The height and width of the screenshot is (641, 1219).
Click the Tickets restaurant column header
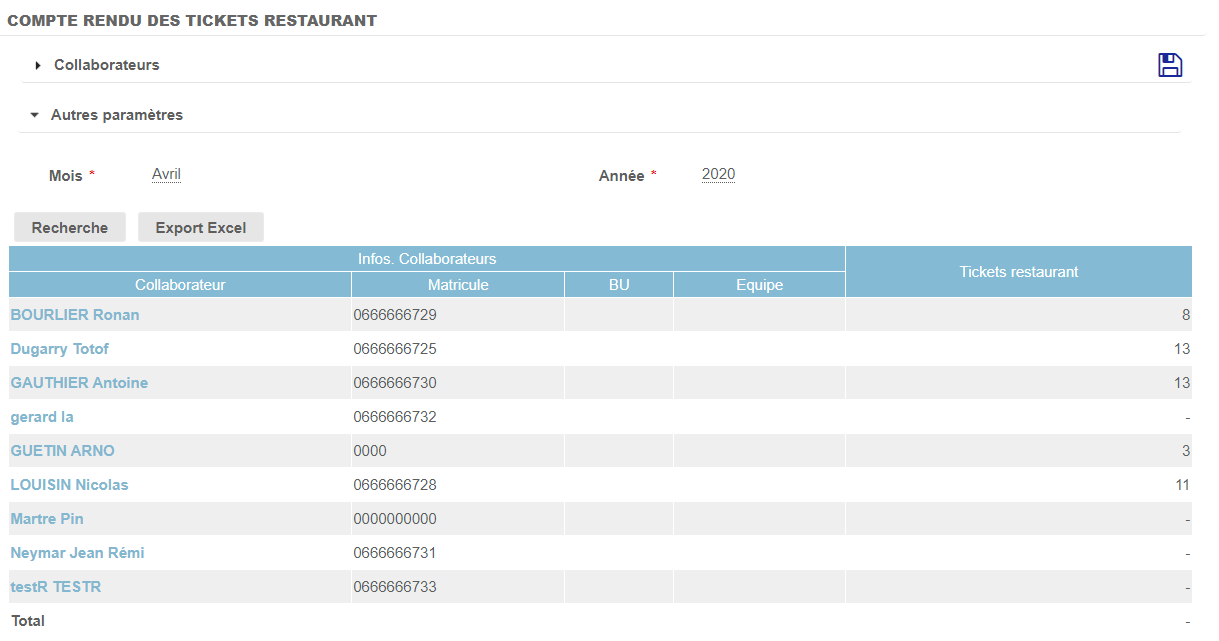click(1018, 272)
